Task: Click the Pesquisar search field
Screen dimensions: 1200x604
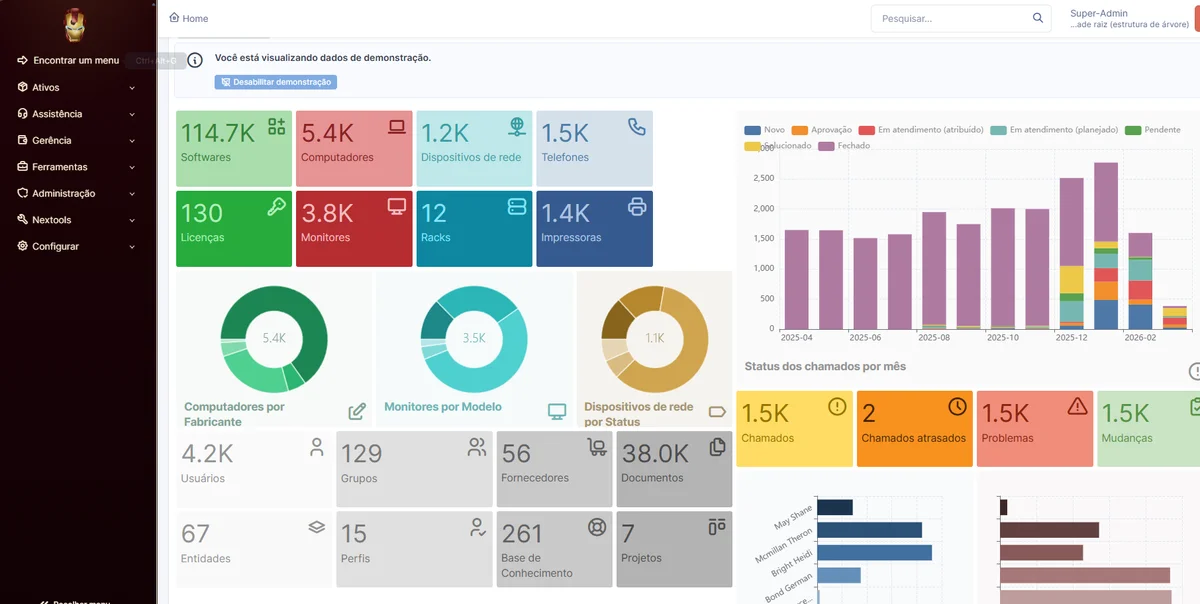Action: pos(950,18)
